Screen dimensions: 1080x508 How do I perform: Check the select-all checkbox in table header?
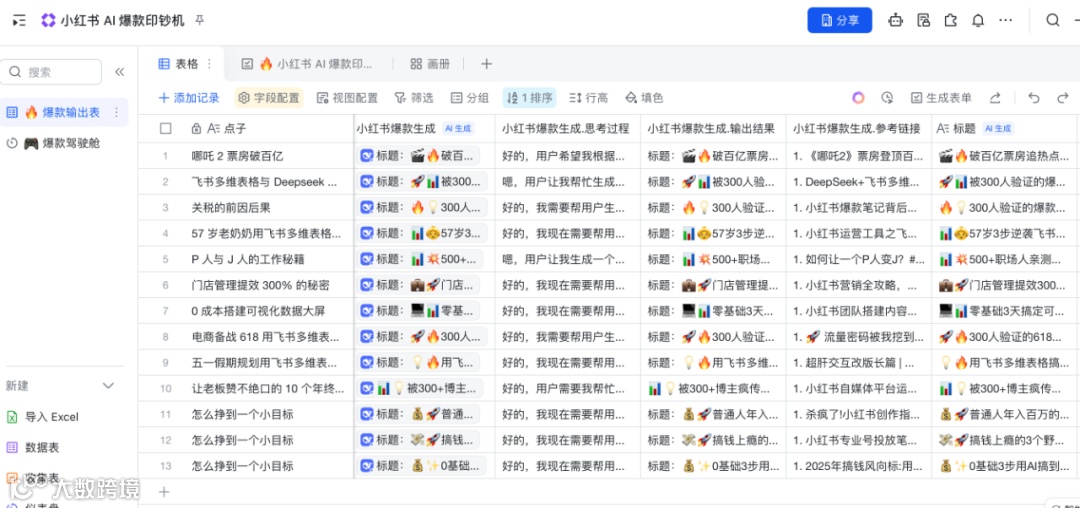tap(165, 128)
